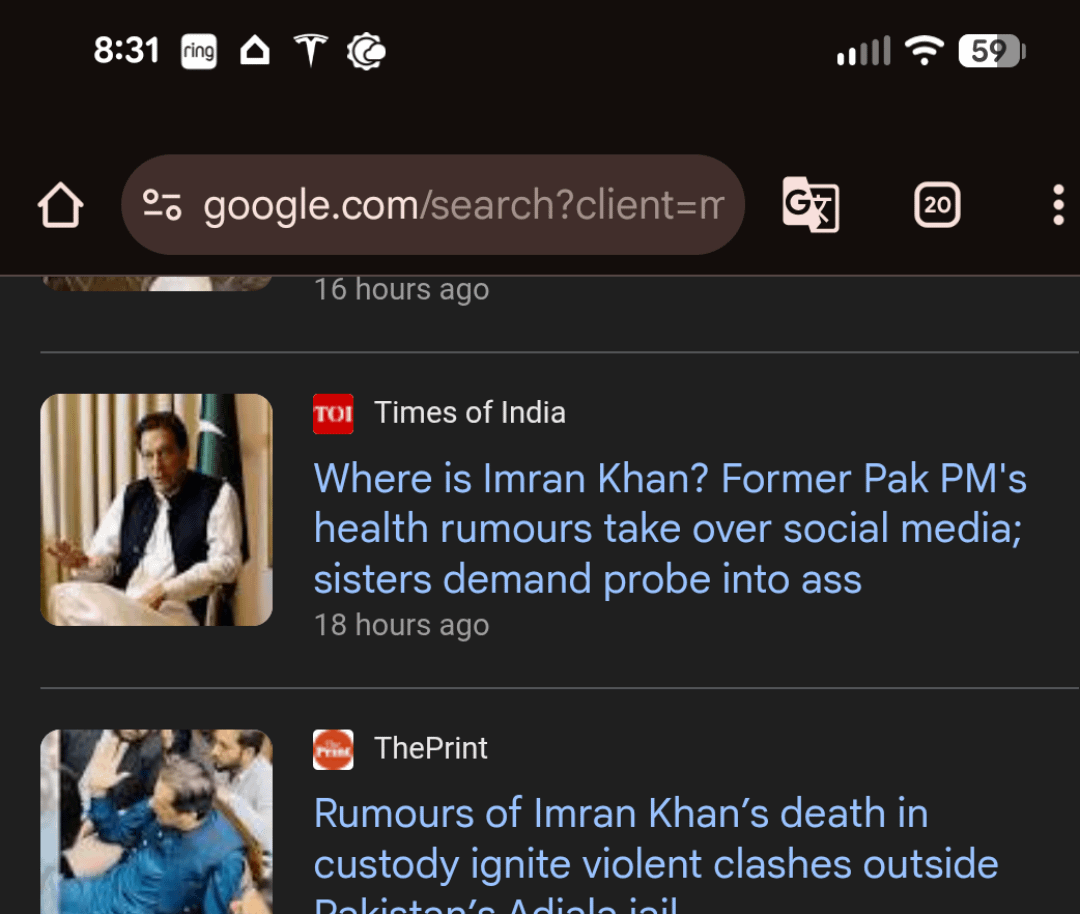Tap the Times of India article thumbnail
The height and width of the screenshot is (914, 1080).
click(x=156, y=510)
